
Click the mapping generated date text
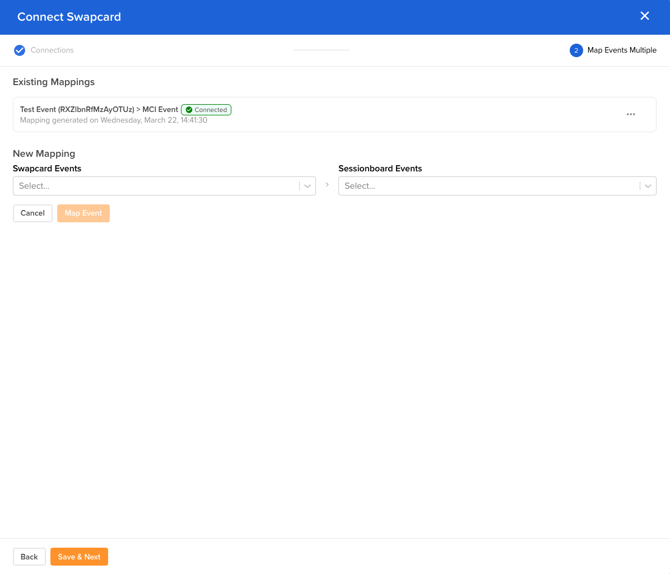(x=114, y=121)
